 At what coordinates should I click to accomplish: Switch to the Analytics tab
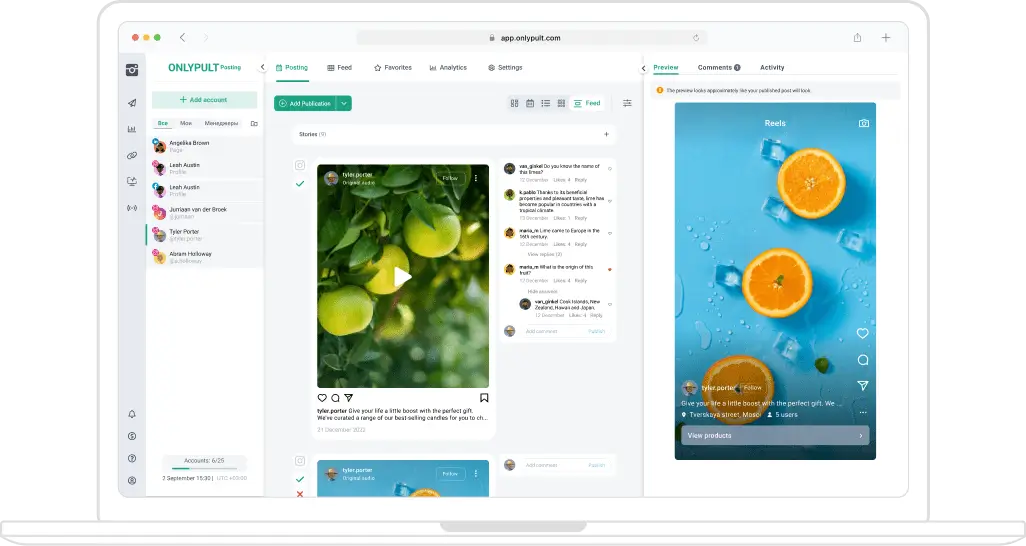[x=448, y=68]
